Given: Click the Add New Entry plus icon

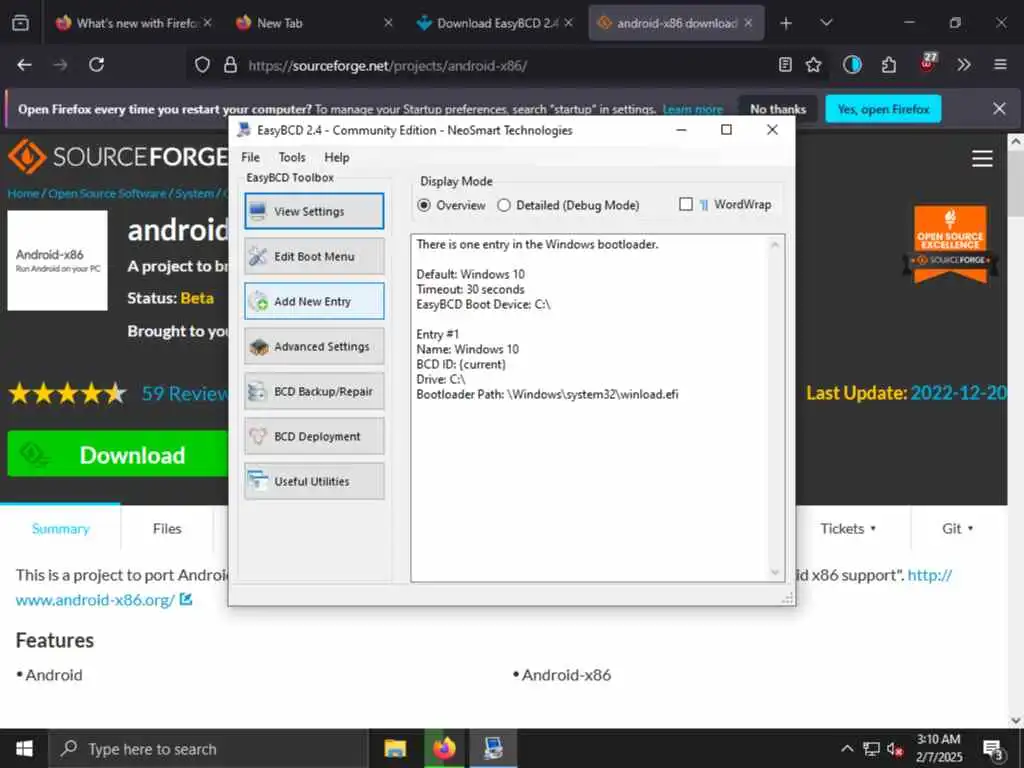Looking at the screenshot, I should click(x=259, y=301).
